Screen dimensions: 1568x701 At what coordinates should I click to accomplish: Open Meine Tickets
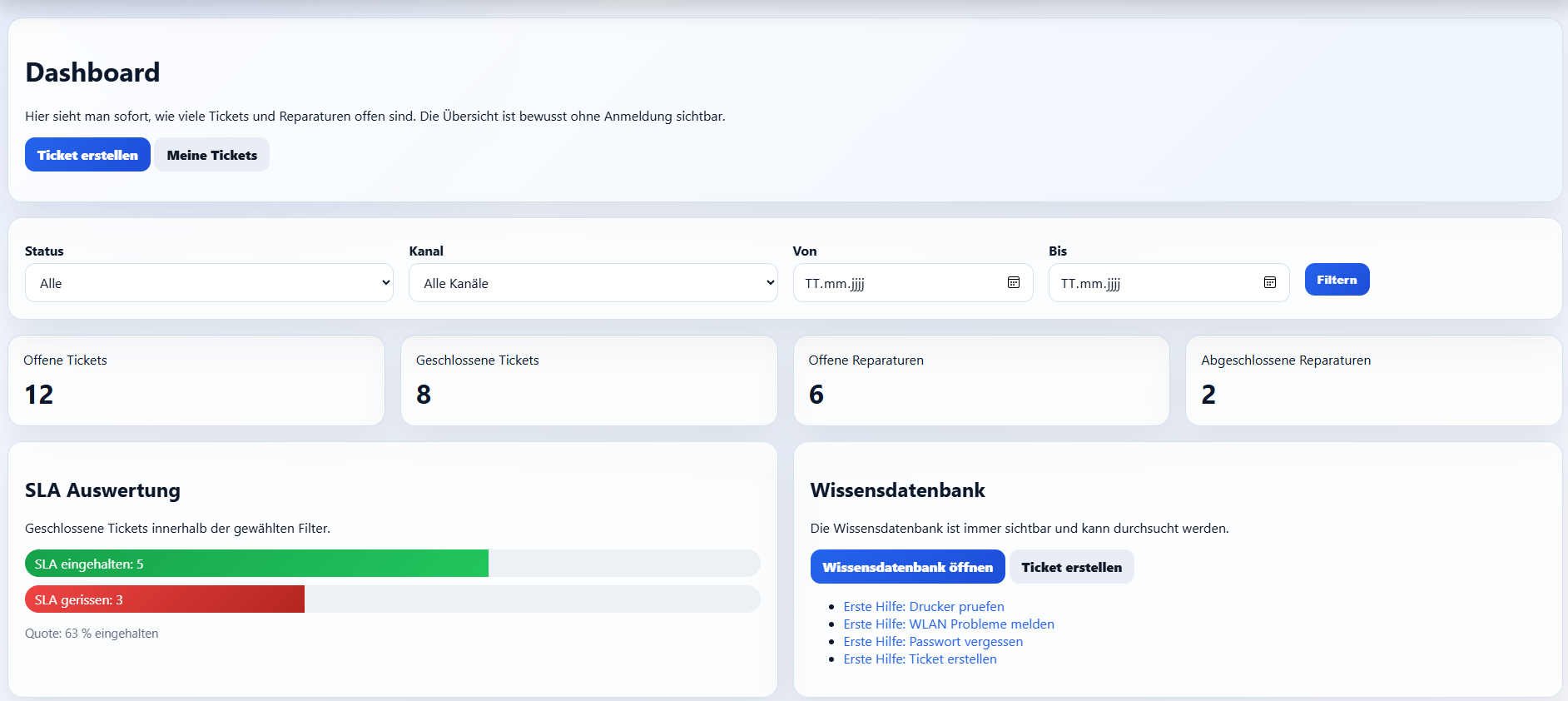coord(212,155)
